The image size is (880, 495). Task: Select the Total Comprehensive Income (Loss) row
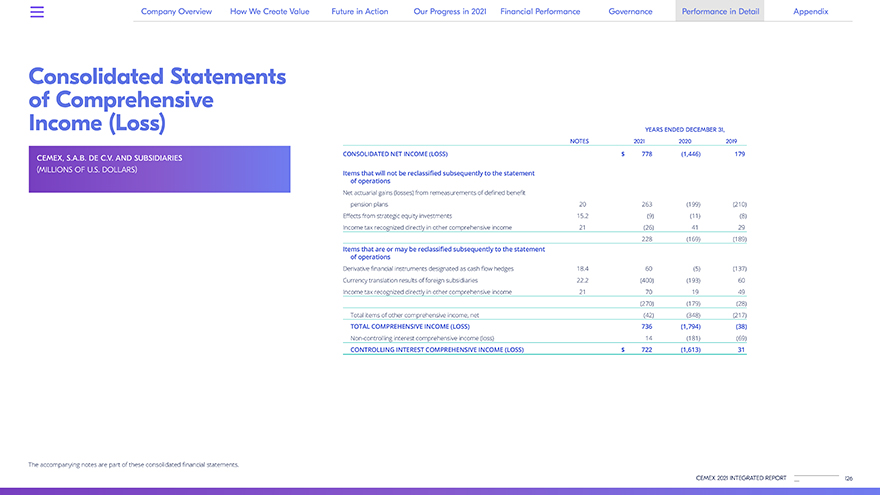tap(410, 326)
